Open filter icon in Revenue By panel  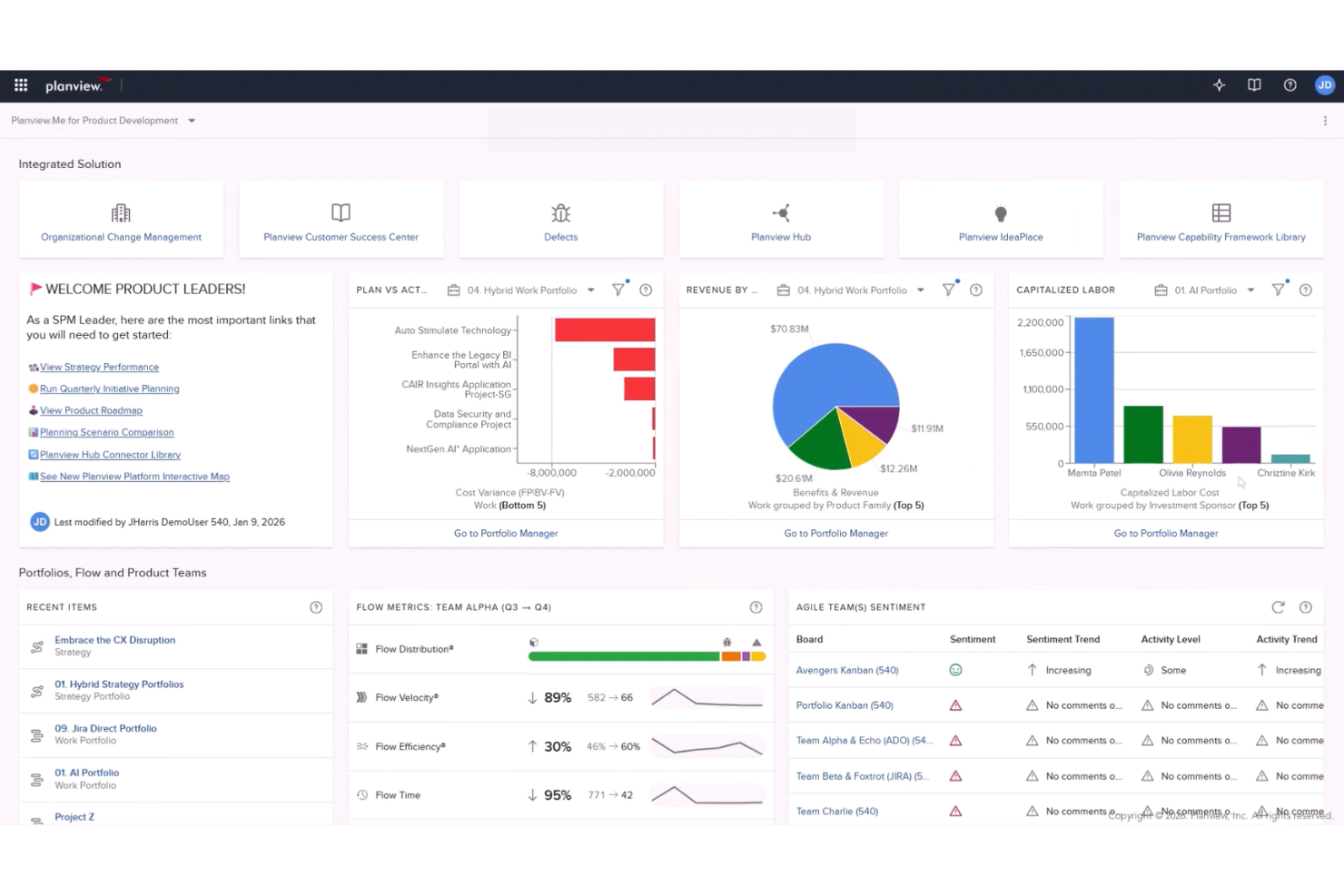click(948, 290)
